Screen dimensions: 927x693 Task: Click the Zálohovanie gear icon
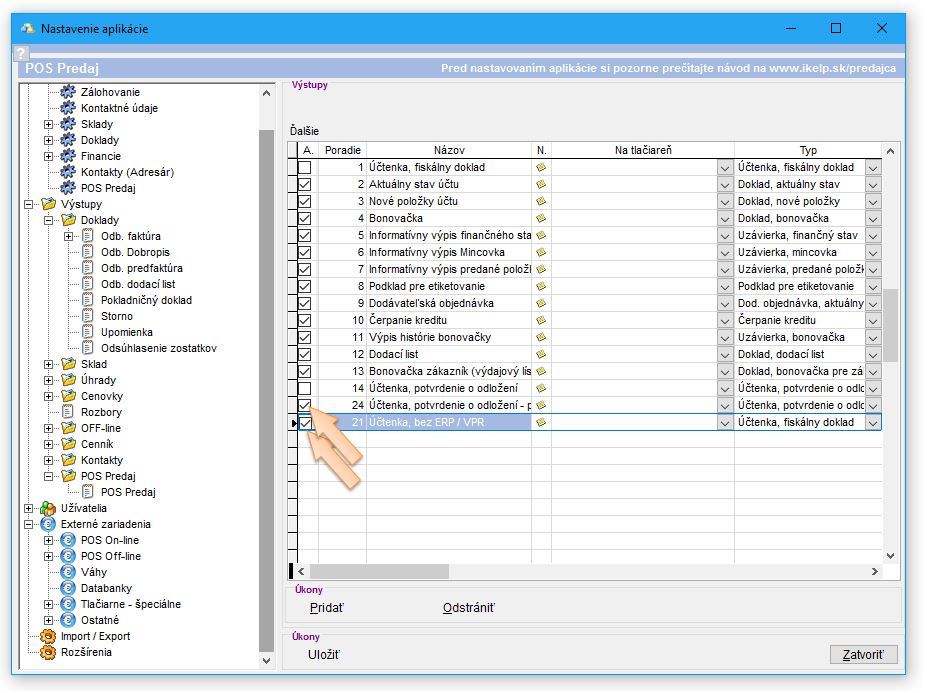click(68, 92)
